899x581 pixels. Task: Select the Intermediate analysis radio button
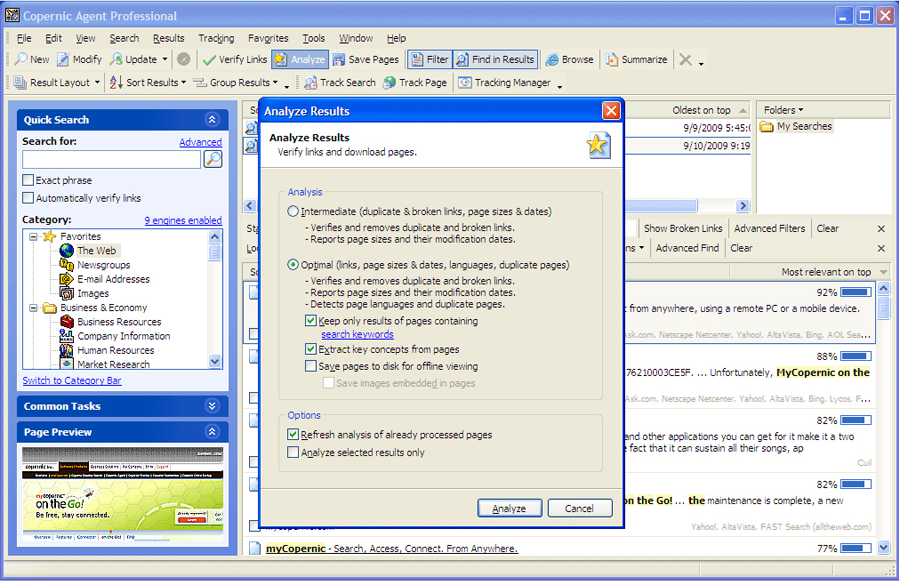(x=293, y=212)
